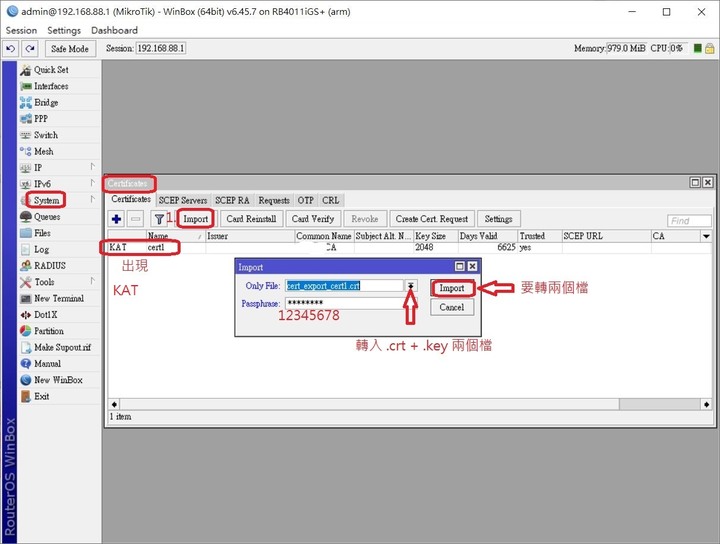Open the Manual
This screenshot has height=544, width=720.
coord(47,364)
